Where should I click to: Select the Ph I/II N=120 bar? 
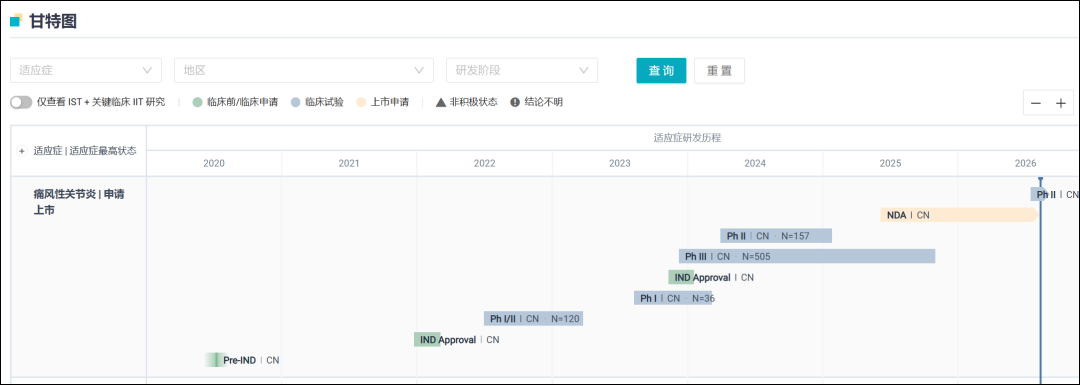[534, 319]
